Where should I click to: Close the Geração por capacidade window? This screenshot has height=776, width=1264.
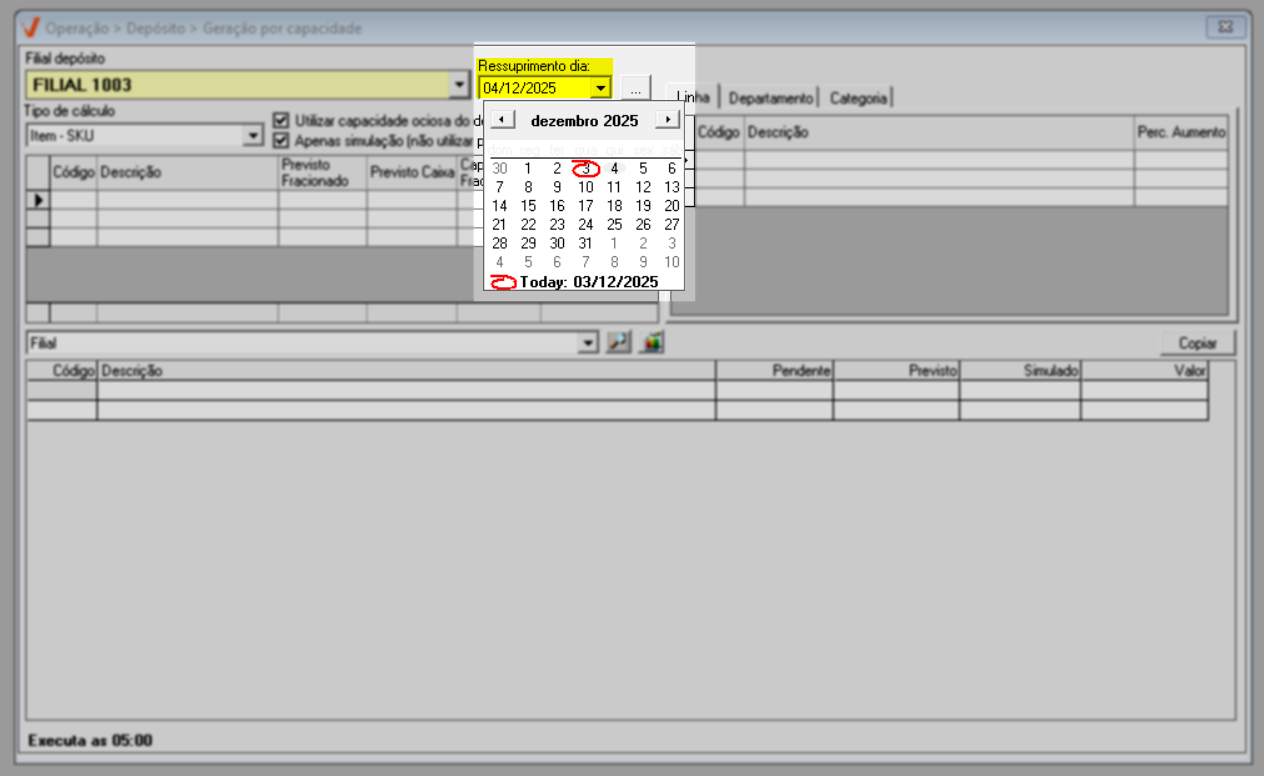[x=1224, y=27]
